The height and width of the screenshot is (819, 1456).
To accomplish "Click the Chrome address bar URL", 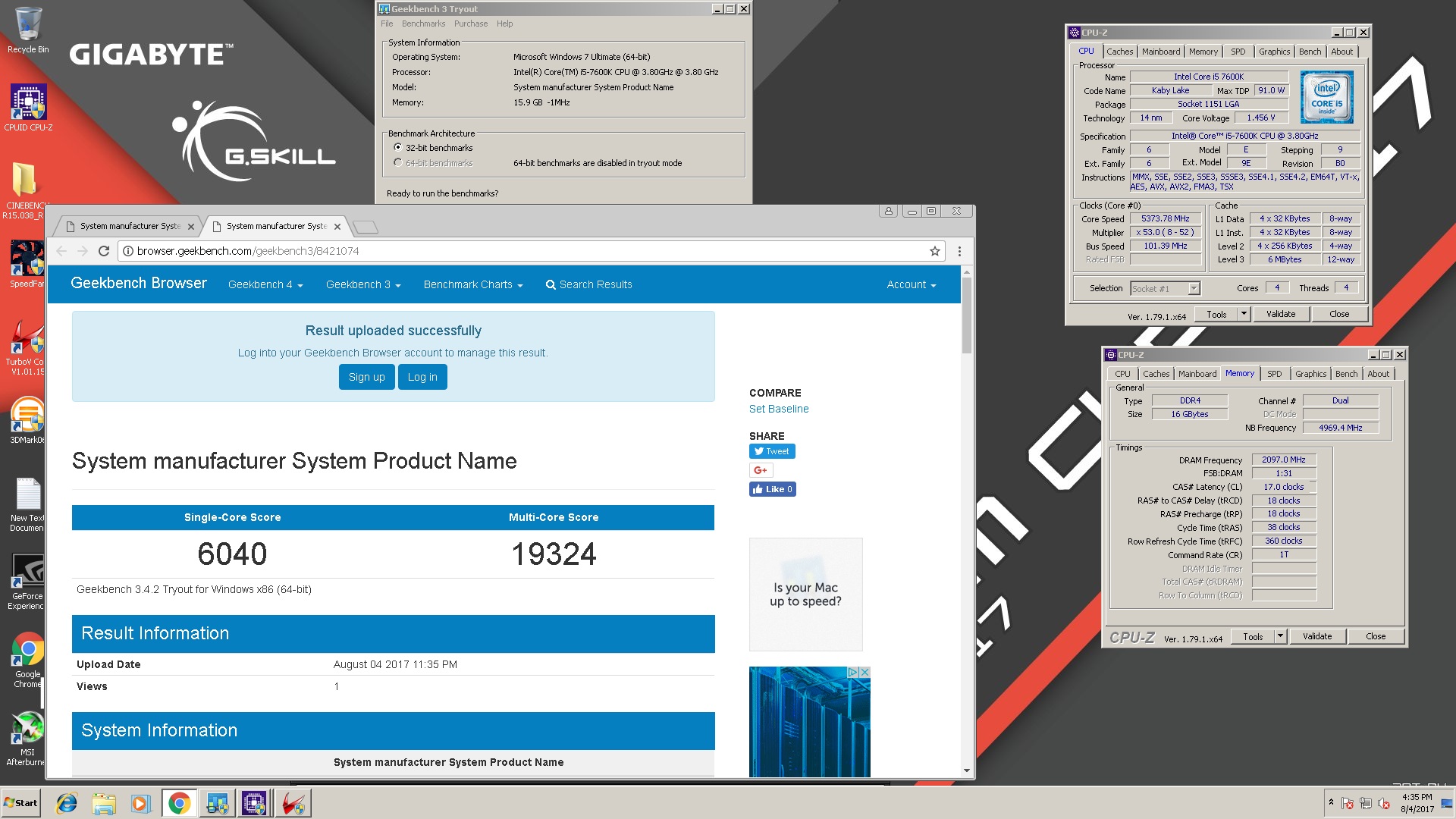I will [x=248, y=251].
